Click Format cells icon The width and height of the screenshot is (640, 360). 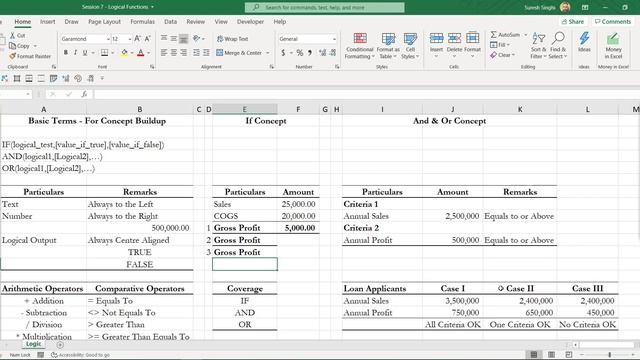tap(472, 38)
